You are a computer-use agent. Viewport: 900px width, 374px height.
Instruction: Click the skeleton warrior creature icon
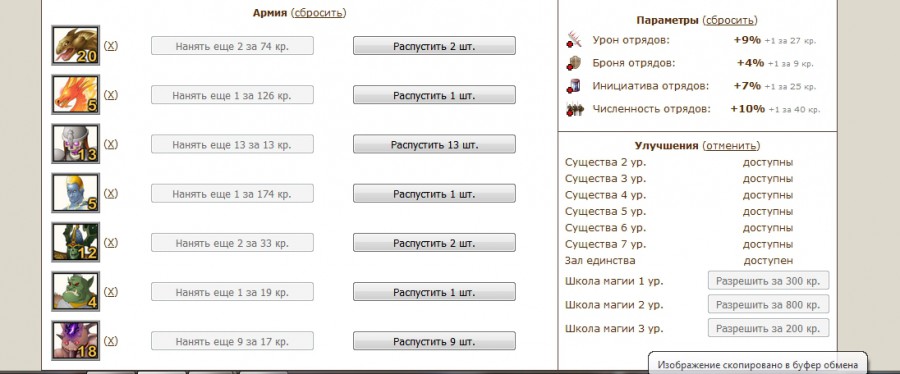tap(76, 144)
